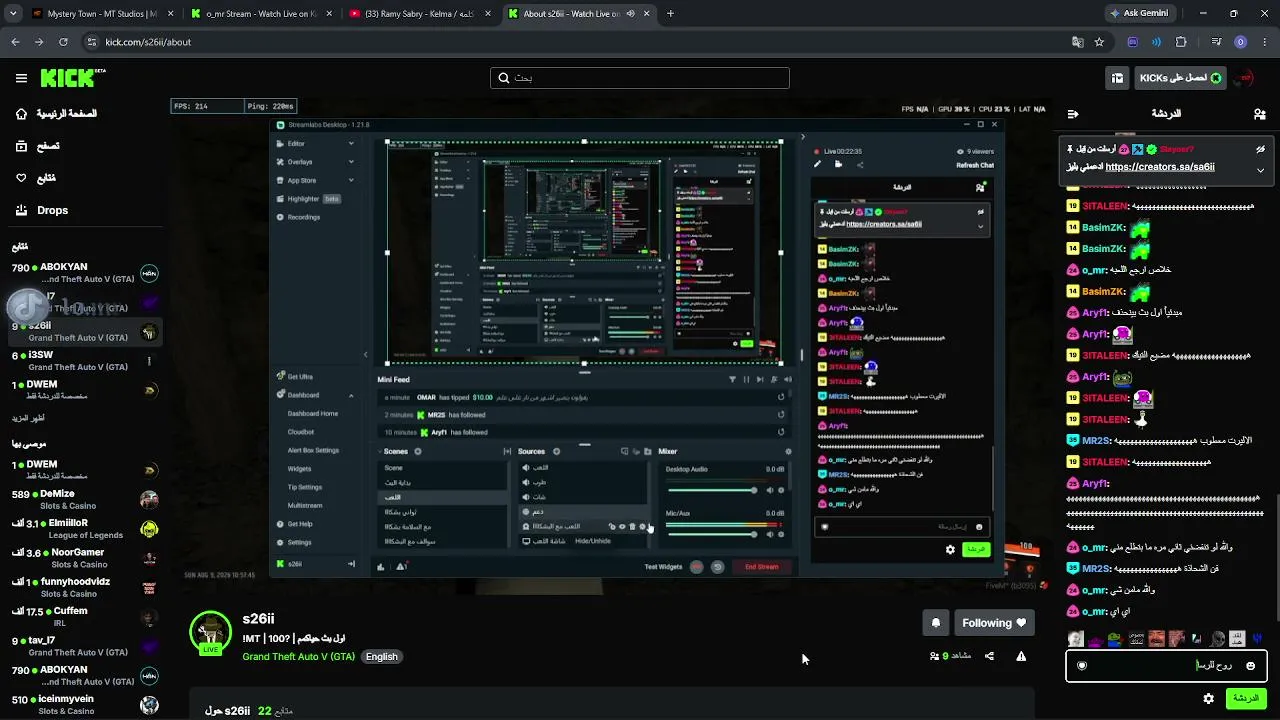
Task: Add a source with the plus icon in Streamlabs
Action: point(556,452)
